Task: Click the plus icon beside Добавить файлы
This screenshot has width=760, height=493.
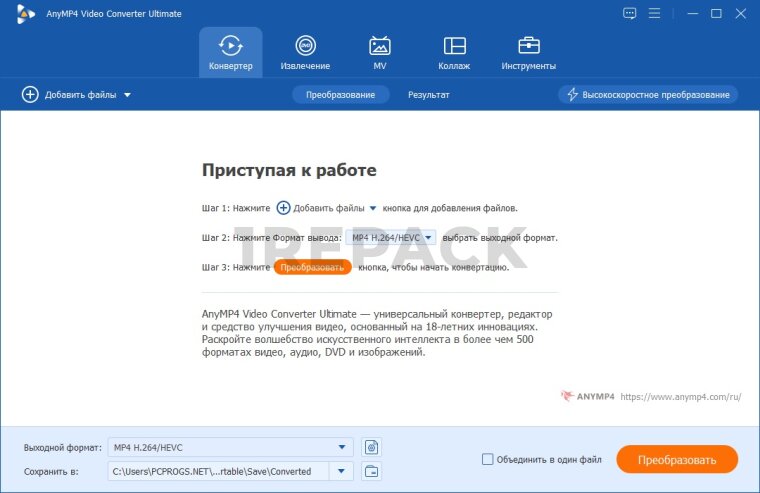Action: pyautogui.click(x=30, y=95)
